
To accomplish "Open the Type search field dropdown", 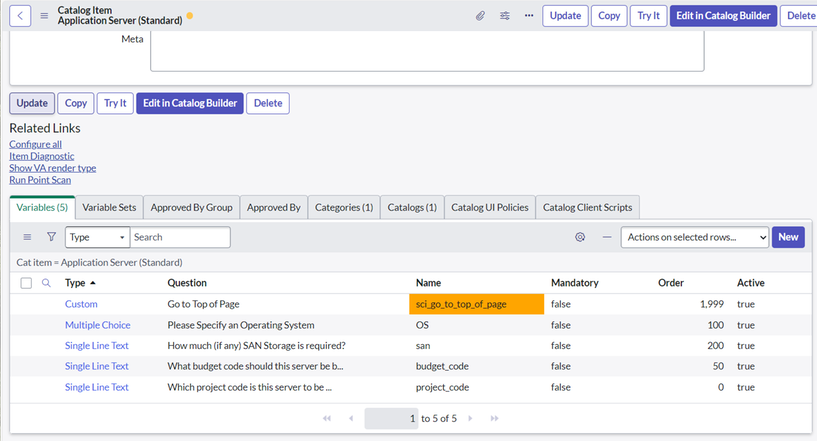I will click(97, 237).
